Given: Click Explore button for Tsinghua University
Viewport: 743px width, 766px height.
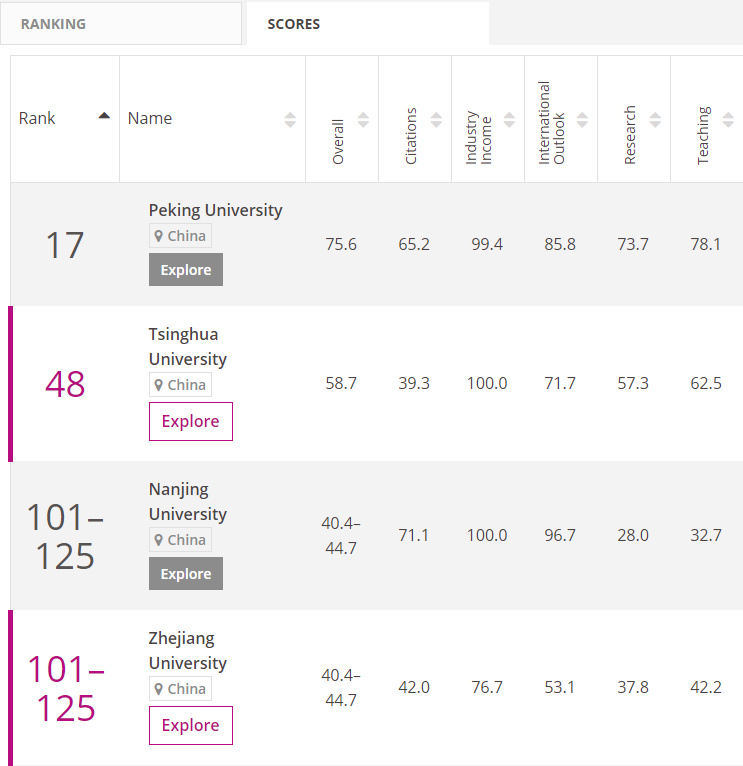Looking at the screenshot, I should [190, 421].
